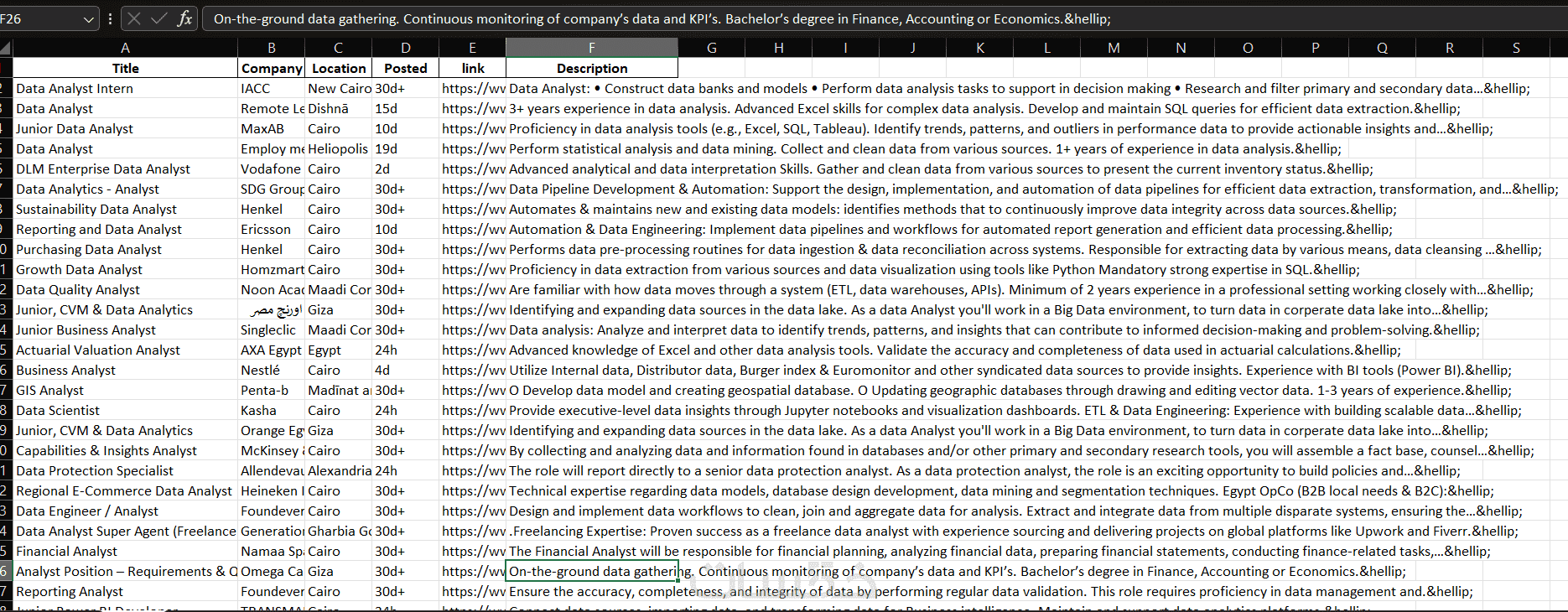1568x612 pixels.
Task: Select the "Company" header cell
Action: click(271, 68)
